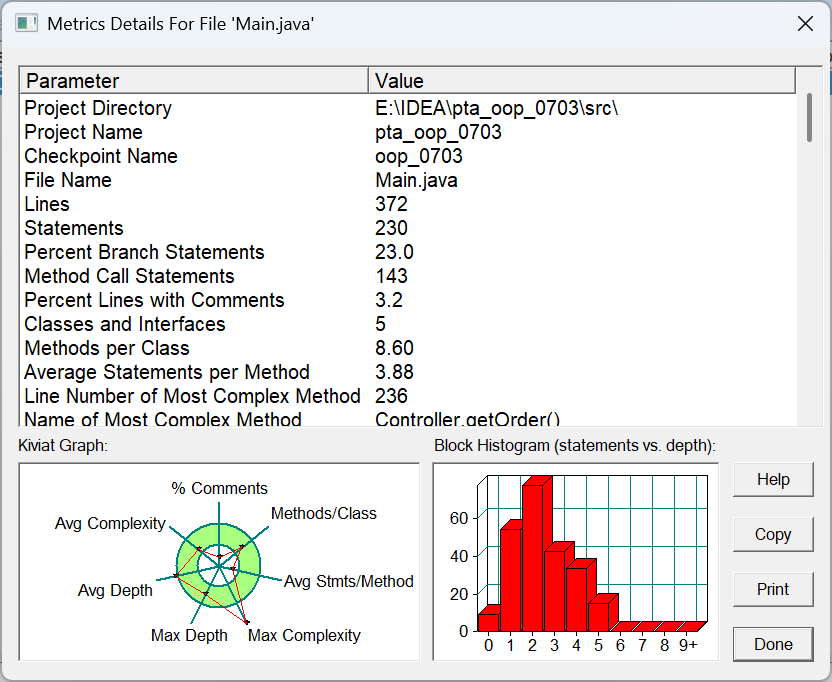
Task: Click the histogram bar for depth 4
Action: point(577,599)
